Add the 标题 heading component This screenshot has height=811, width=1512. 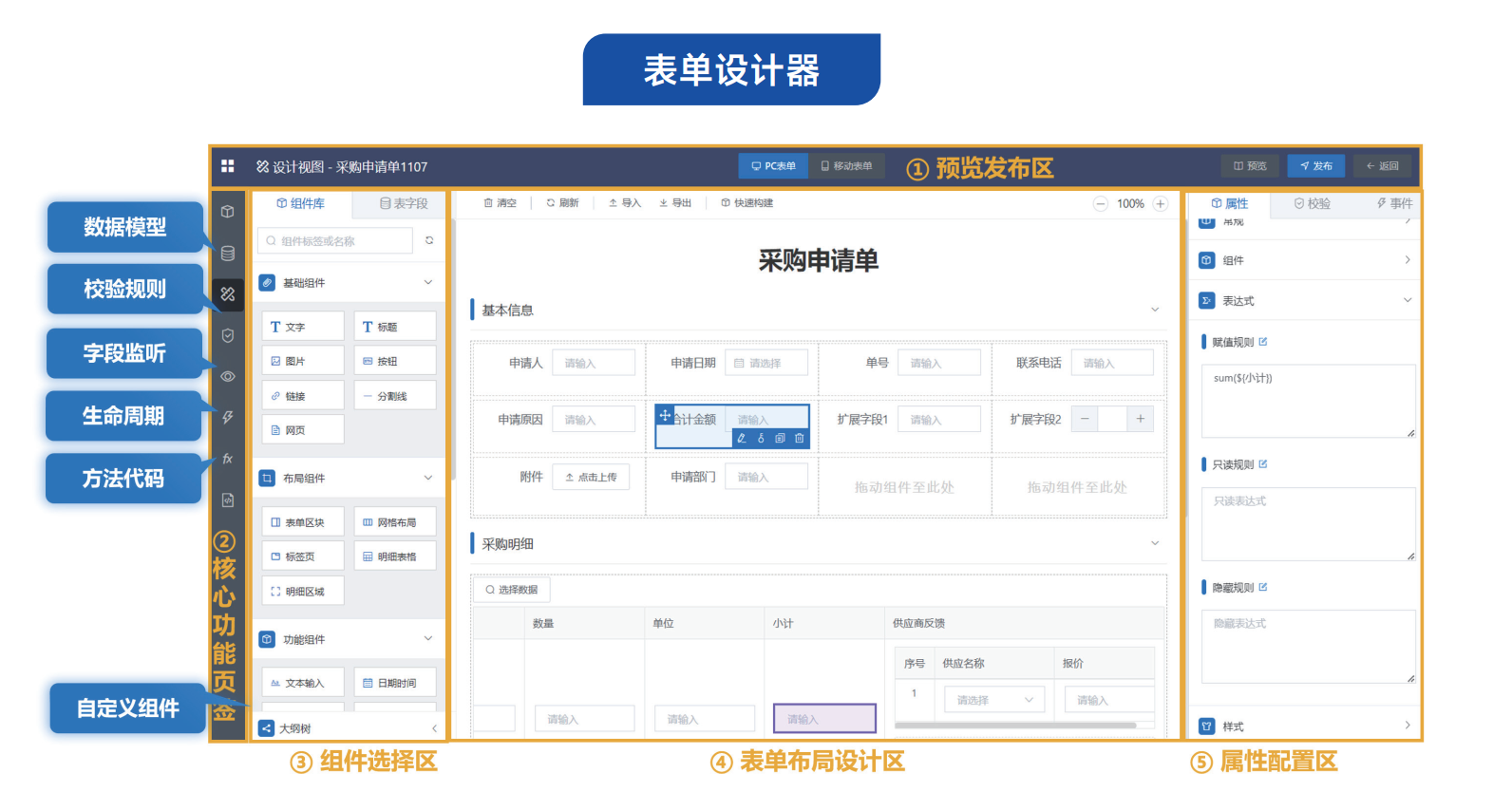click(x=395, y=327)
